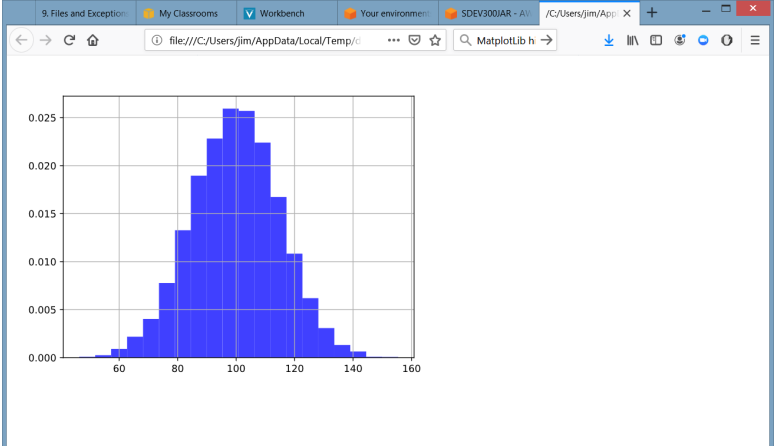Open the Downloads panel
776x446 pixels.
609,40
